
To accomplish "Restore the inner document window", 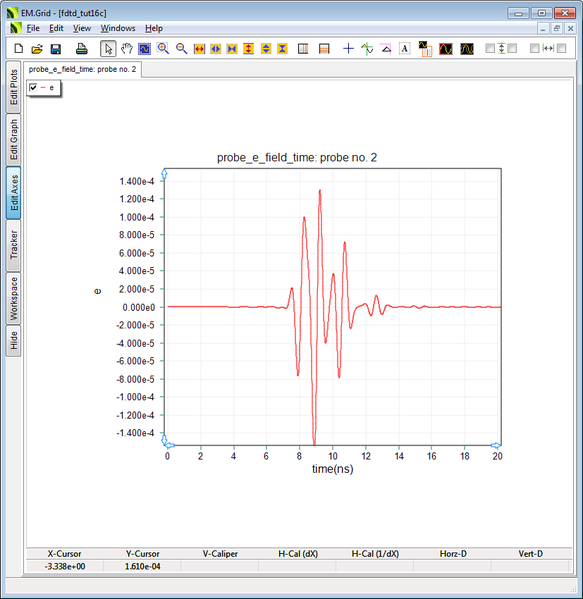I will 557,28.
